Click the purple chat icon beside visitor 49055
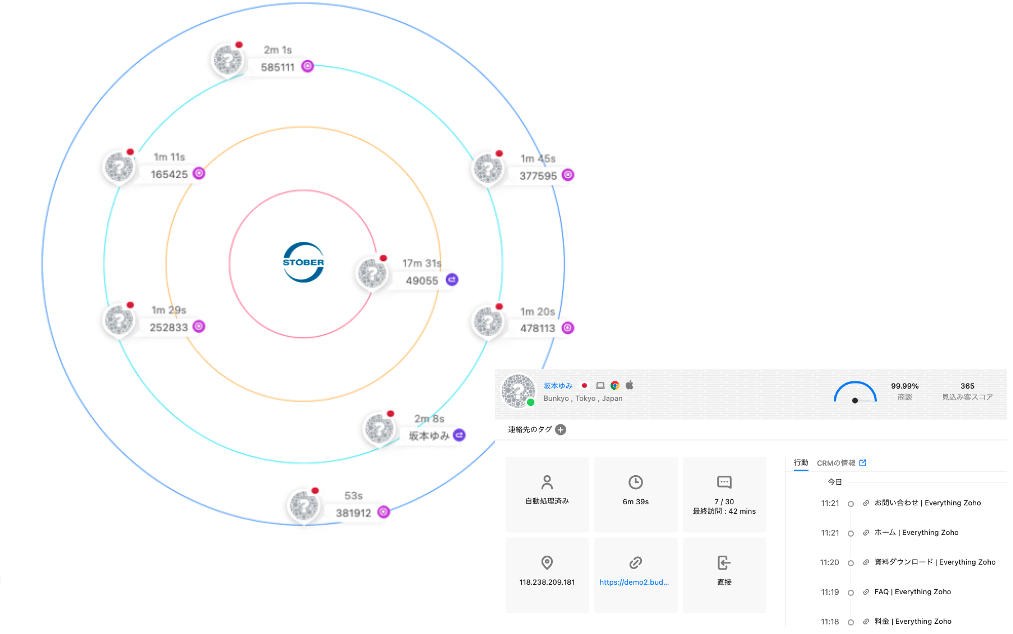Screen dimensions: 1013x634 (452, 281)
